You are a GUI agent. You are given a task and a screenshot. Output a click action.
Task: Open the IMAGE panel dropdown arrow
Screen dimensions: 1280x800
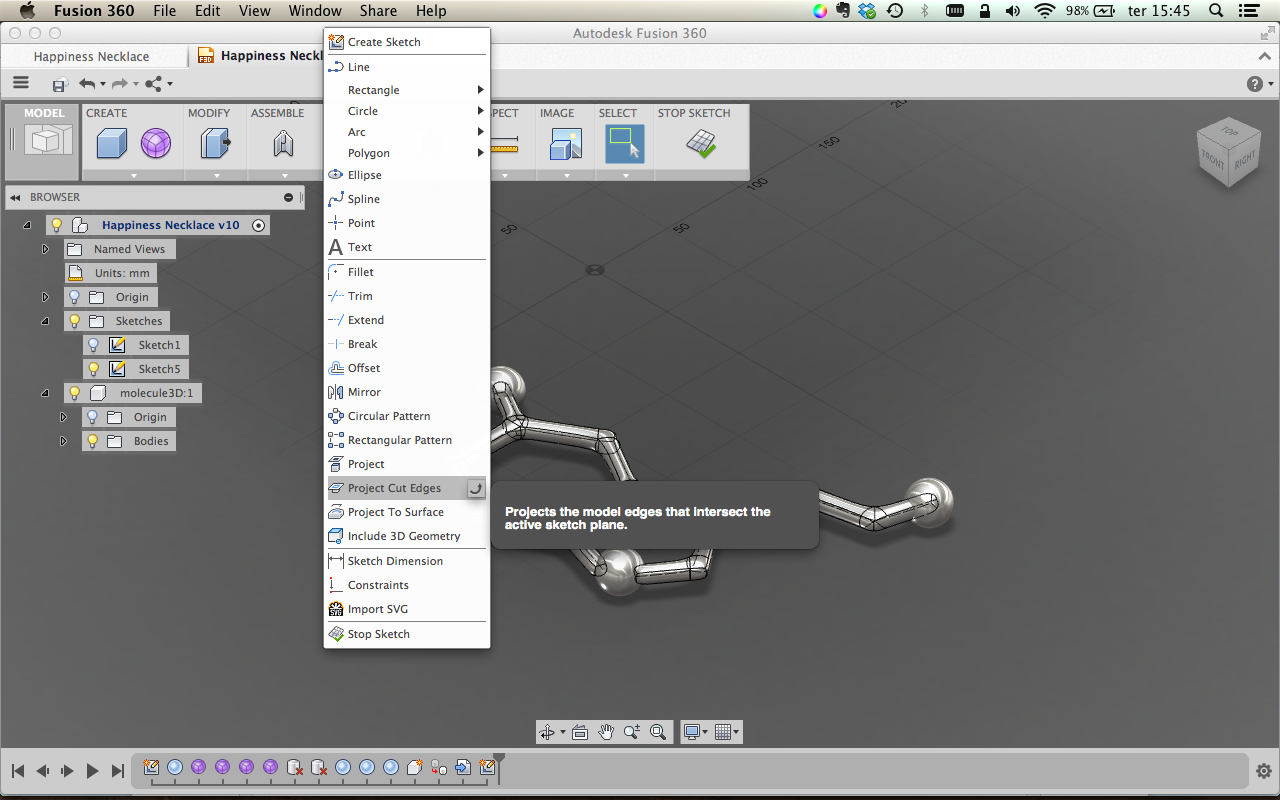pyautogui.click(x=567, y=175)
